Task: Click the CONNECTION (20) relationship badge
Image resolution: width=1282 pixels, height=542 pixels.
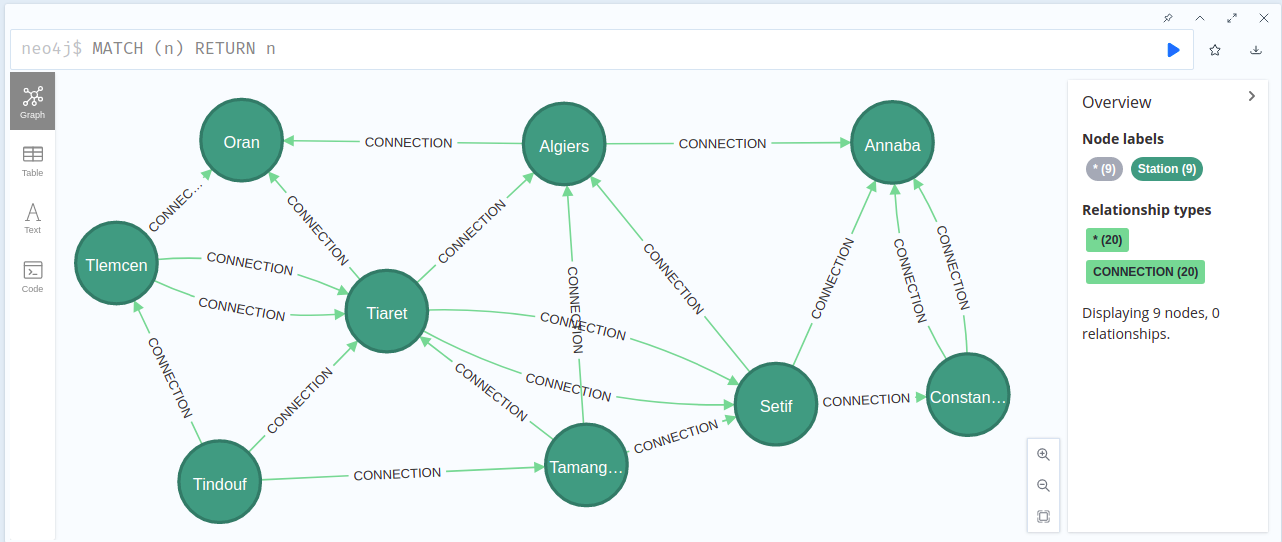Action: pos(1145,272)
